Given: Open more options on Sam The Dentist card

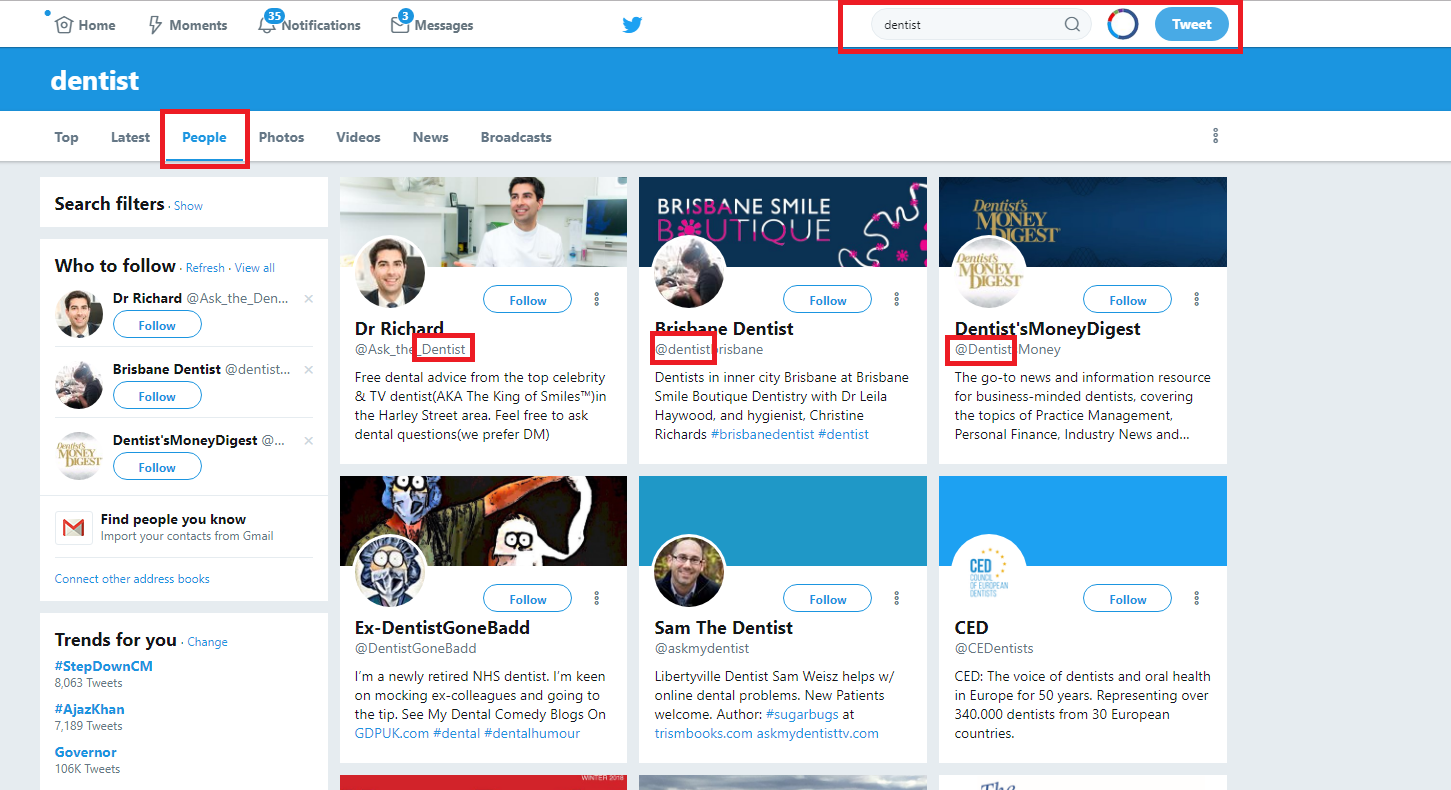Looking at the screenshot, I should tap(896, 598).
